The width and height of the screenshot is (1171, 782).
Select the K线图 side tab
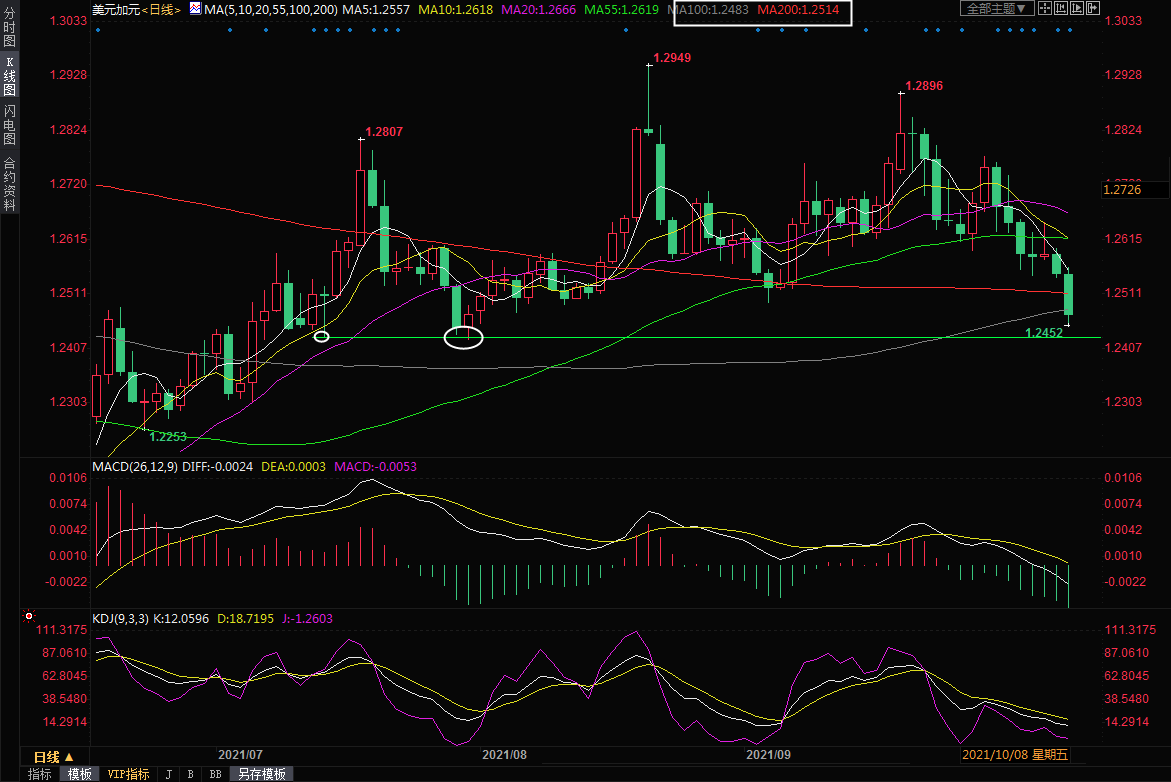point(9,76)
